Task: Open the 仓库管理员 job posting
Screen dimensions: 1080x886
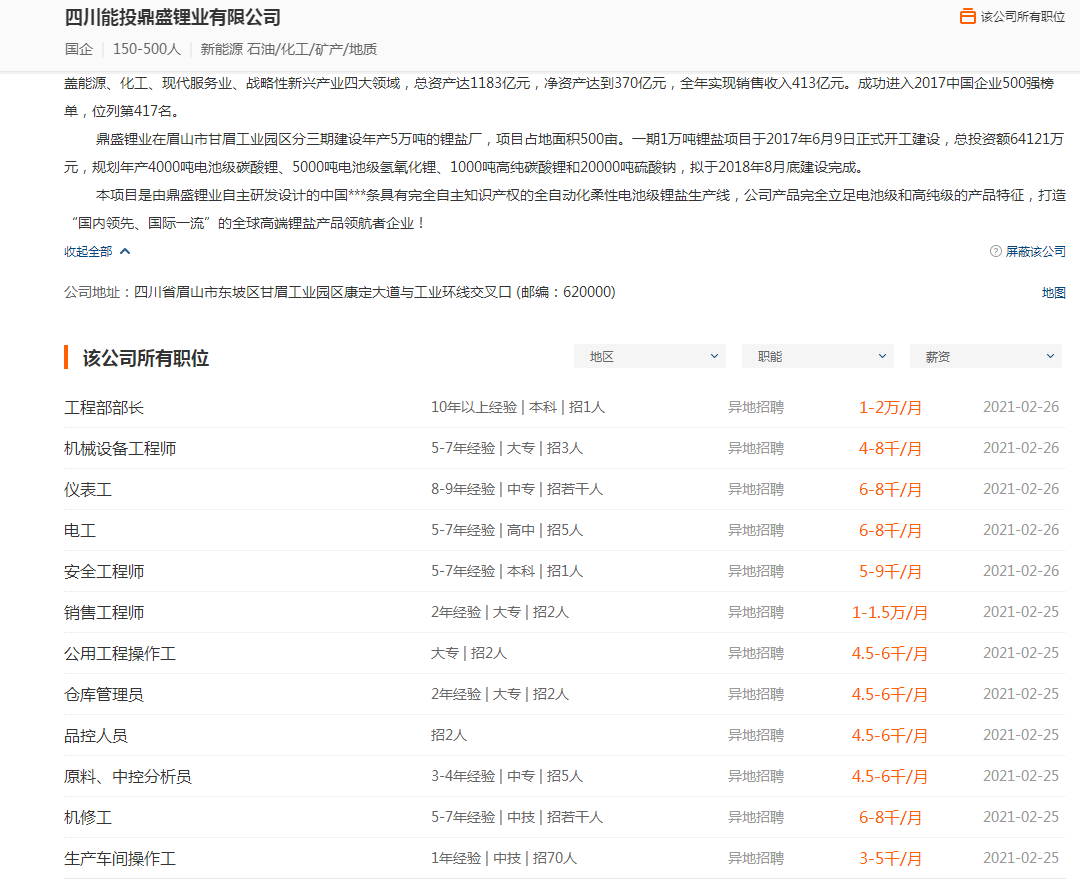Action: point(104,694)
